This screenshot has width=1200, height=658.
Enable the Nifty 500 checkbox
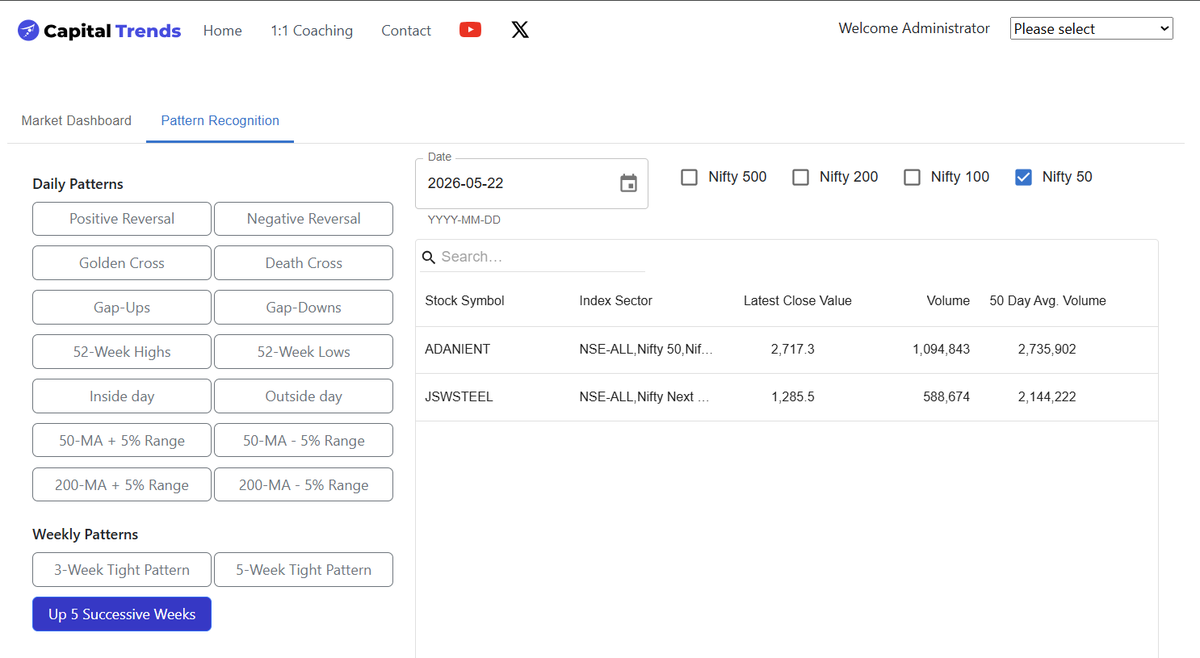[x=689, y=177]
